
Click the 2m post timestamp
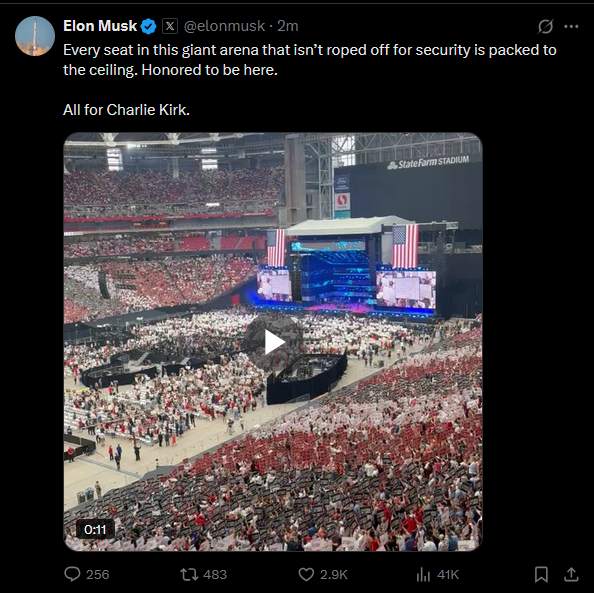[x=288, y=26]
